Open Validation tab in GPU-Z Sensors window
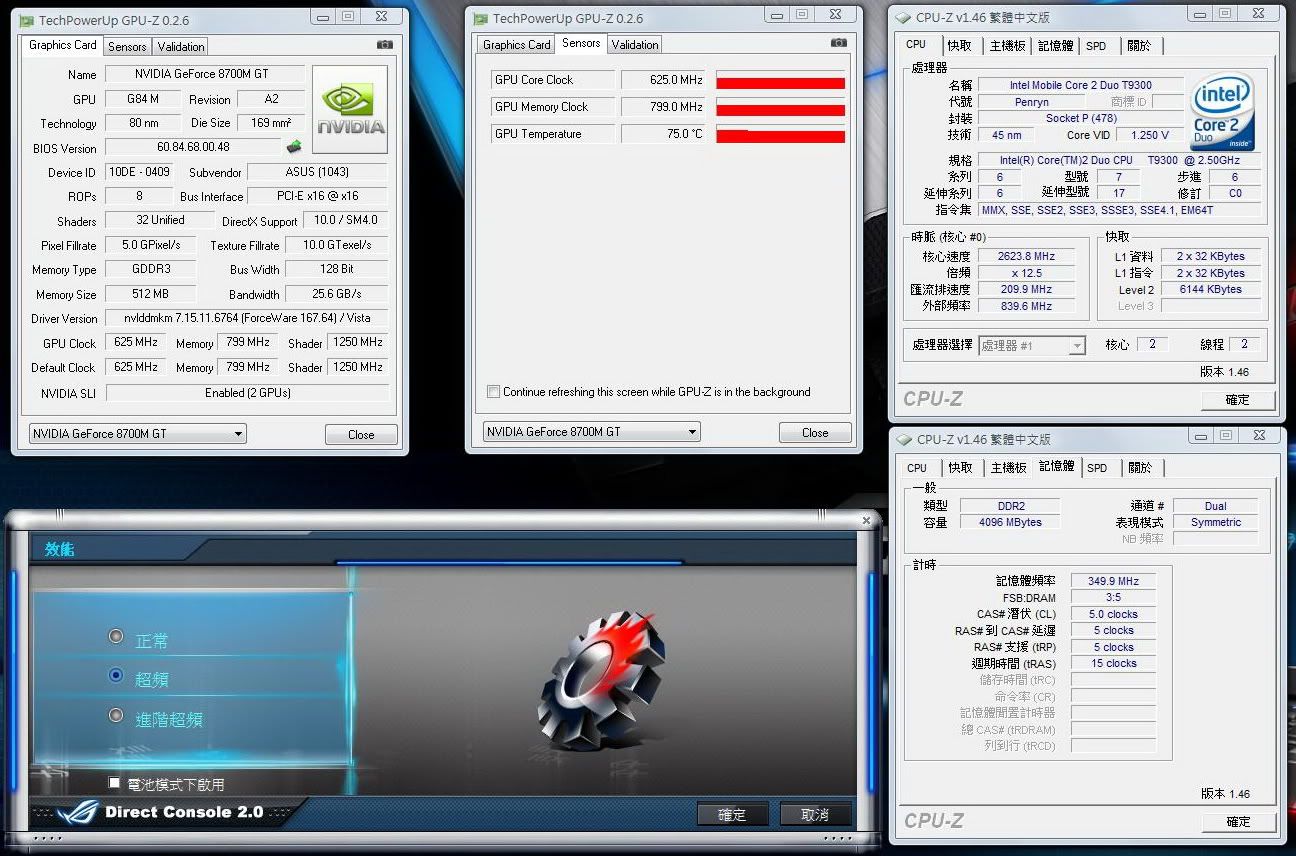Image resolution: width=1296 pixels, height=856 pixels. 635,45
